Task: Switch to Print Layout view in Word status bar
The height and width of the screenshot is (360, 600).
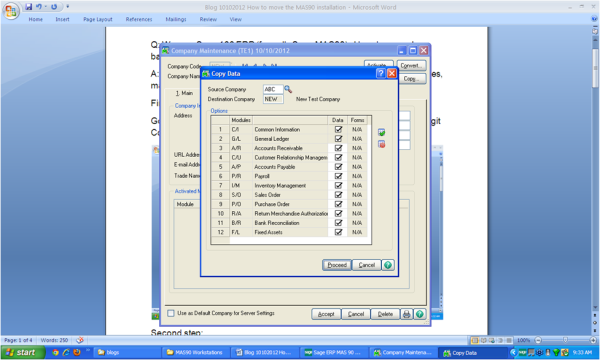Action: click(x=475, y=340)
